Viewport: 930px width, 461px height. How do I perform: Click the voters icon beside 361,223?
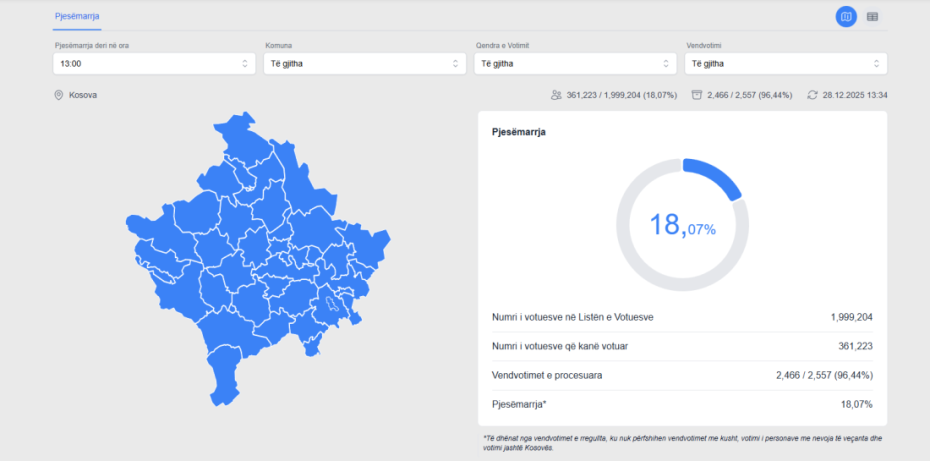click(x=556, y=95)
